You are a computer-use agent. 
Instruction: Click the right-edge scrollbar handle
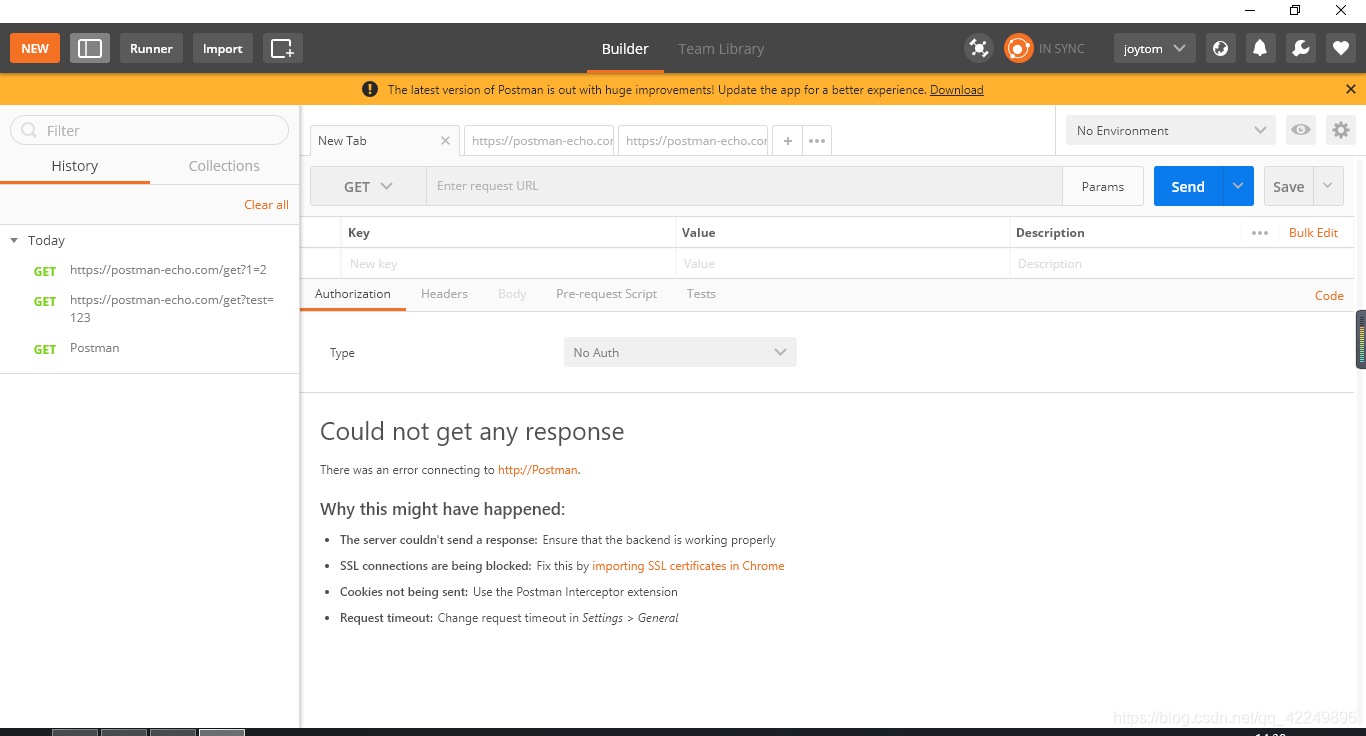point(1361,340)
